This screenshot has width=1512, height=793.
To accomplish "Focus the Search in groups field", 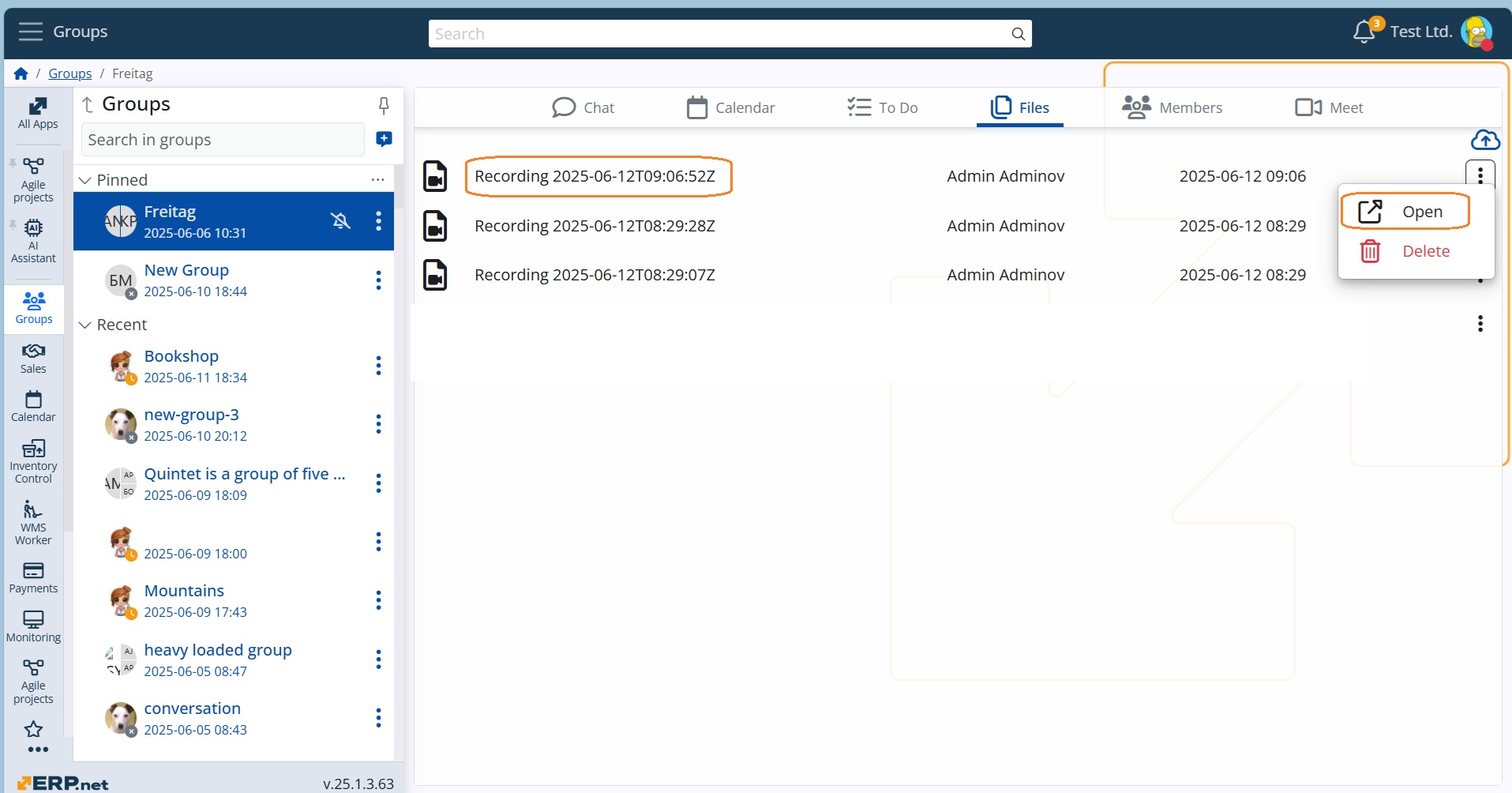I will pos(223,140).
